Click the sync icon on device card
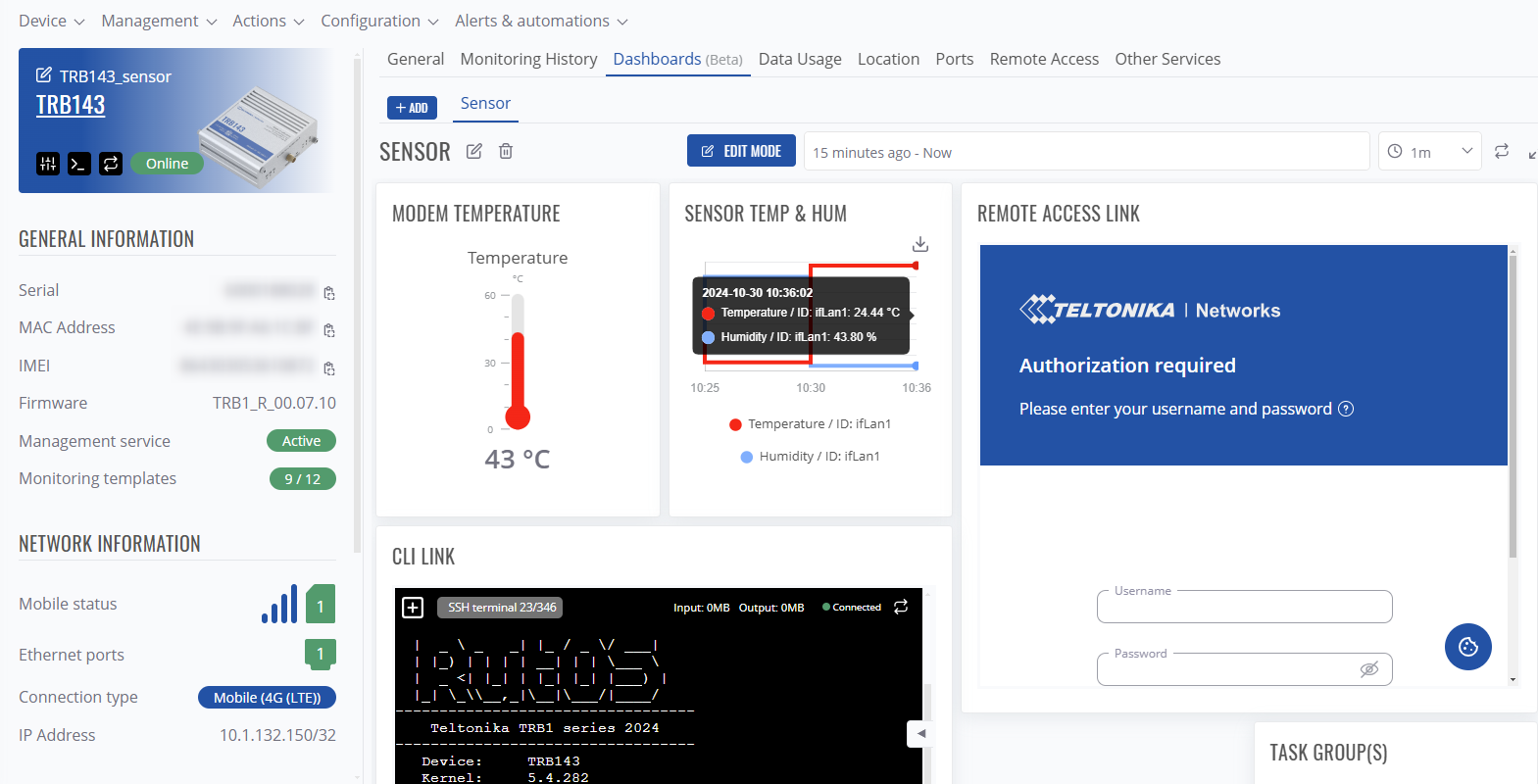1538x784 pixels. [x=111, y=164]
